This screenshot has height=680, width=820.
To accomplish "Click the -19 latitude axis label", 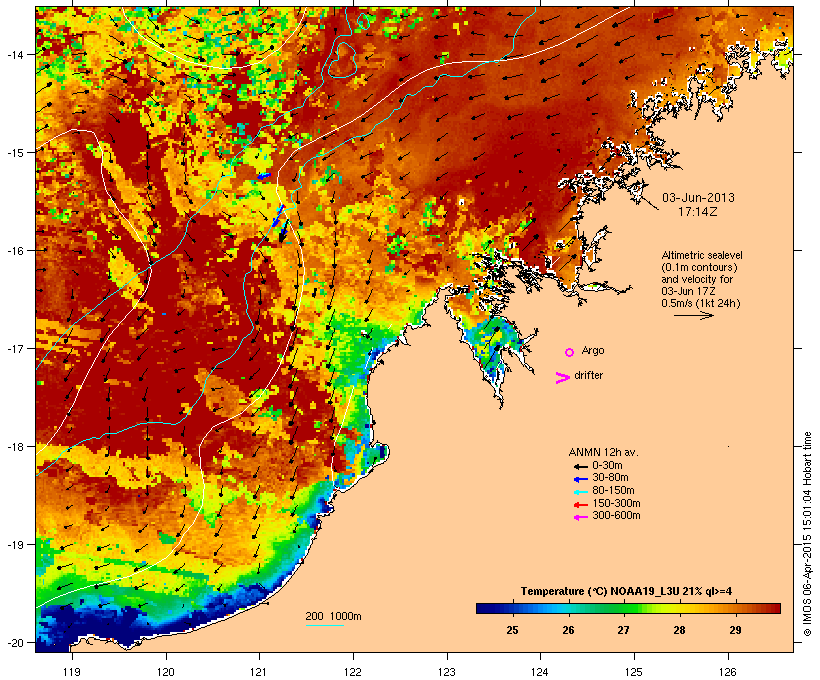I will pos(15,545).
